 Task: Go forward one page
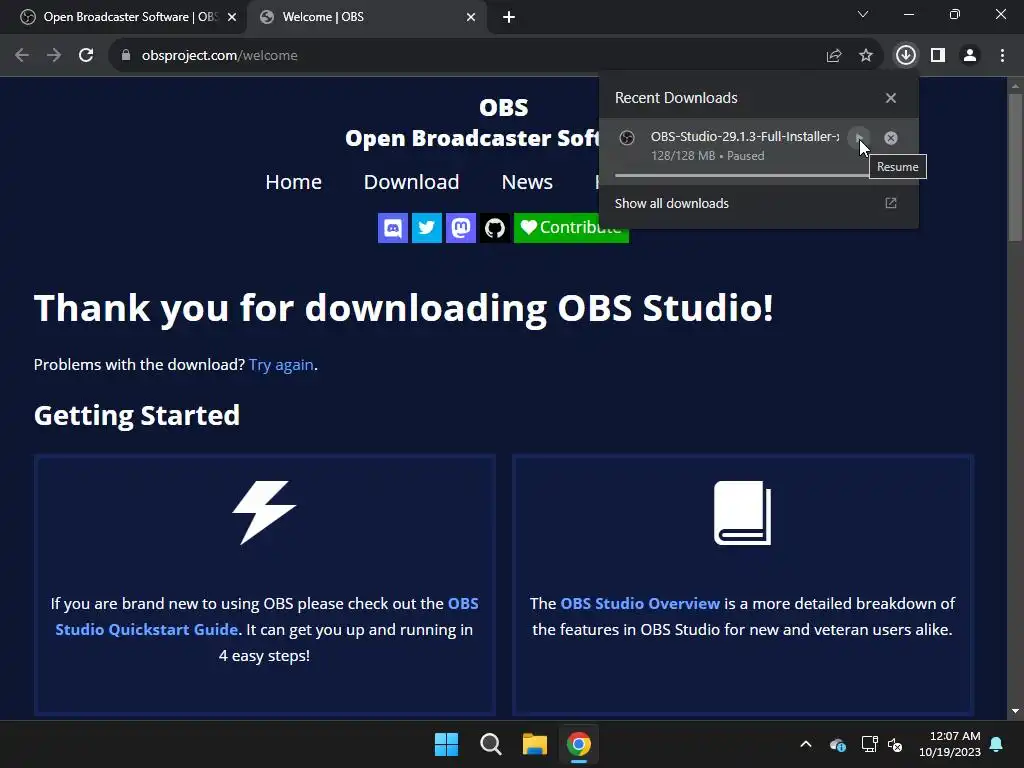tap(54, 56)
